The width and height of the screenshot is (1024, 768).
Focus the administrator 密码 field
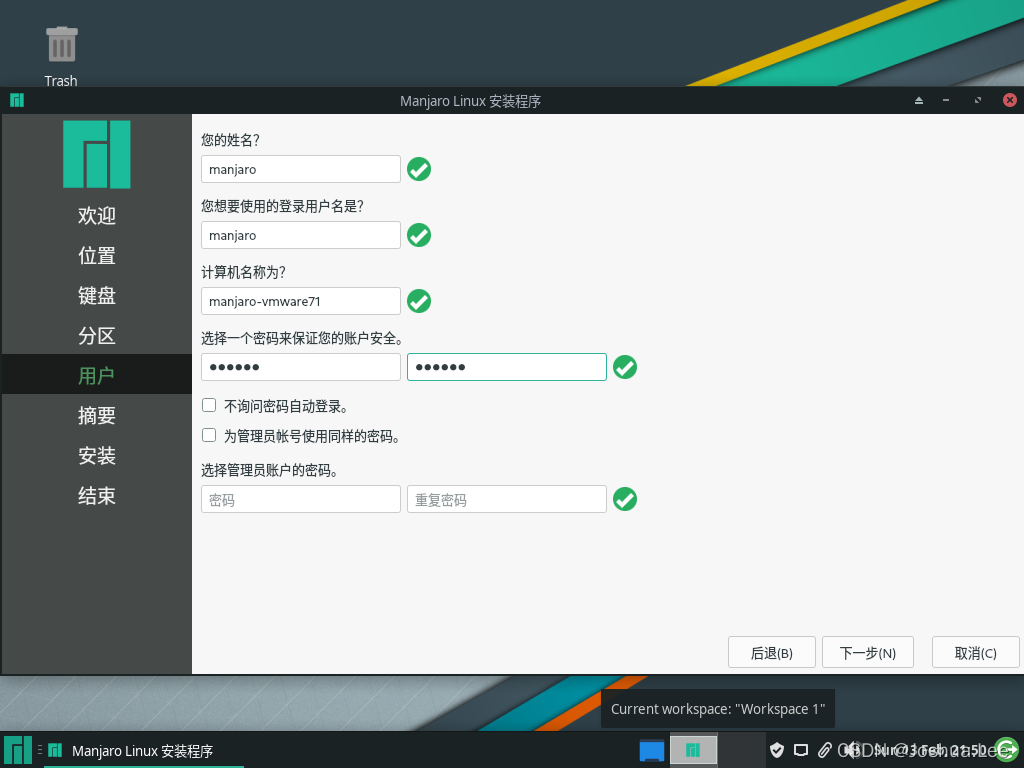coord(301,499)
